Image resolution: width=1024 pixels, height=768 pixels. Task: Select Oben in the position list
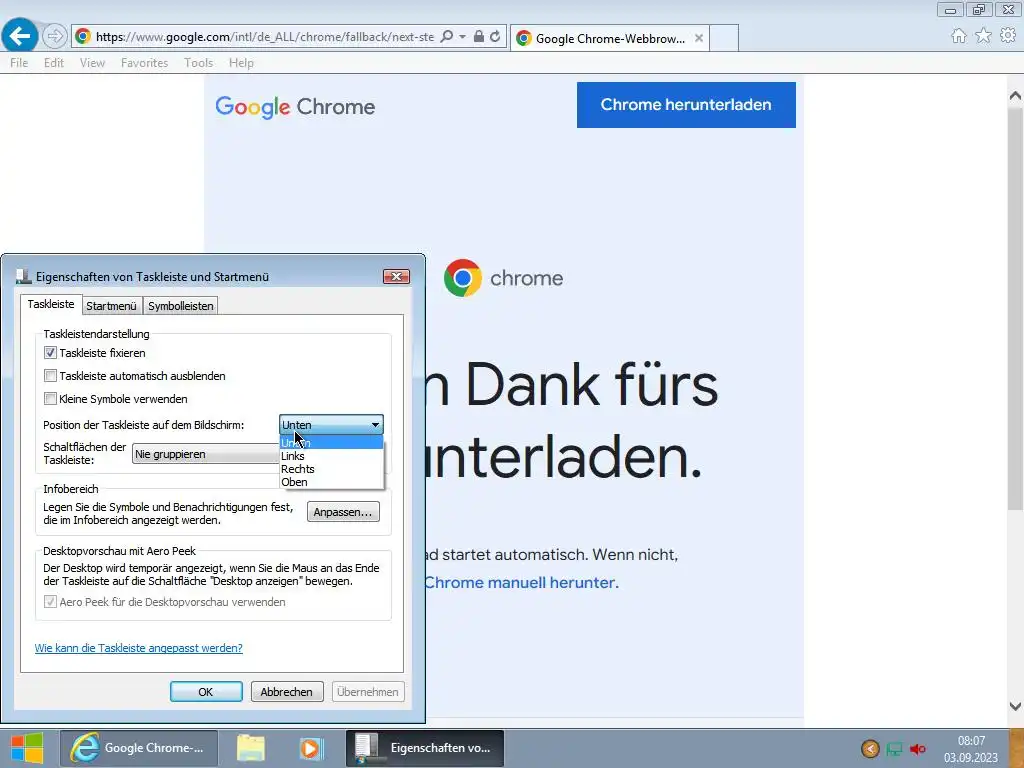click(331, 482)
